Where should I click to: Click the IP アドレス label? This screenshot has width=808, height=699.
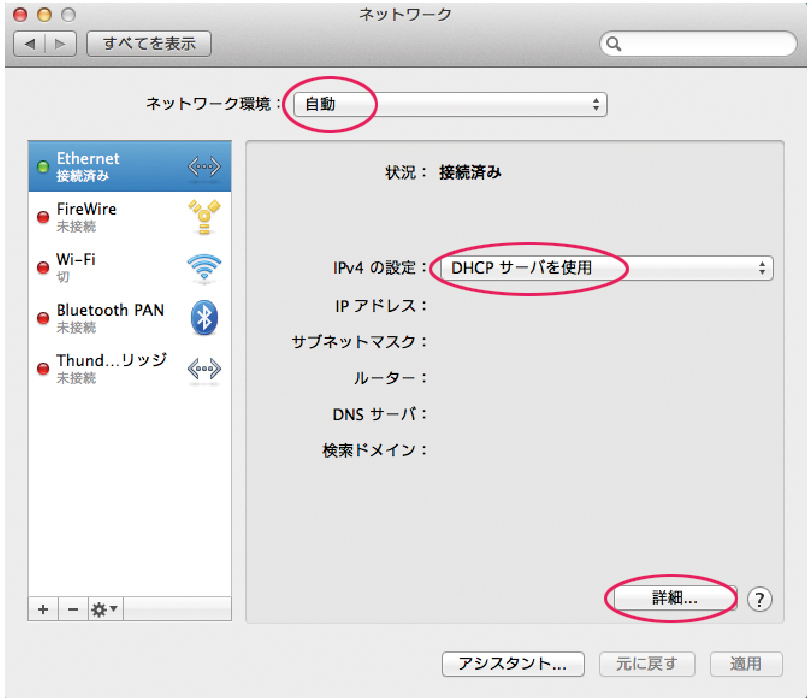(380, 306)
